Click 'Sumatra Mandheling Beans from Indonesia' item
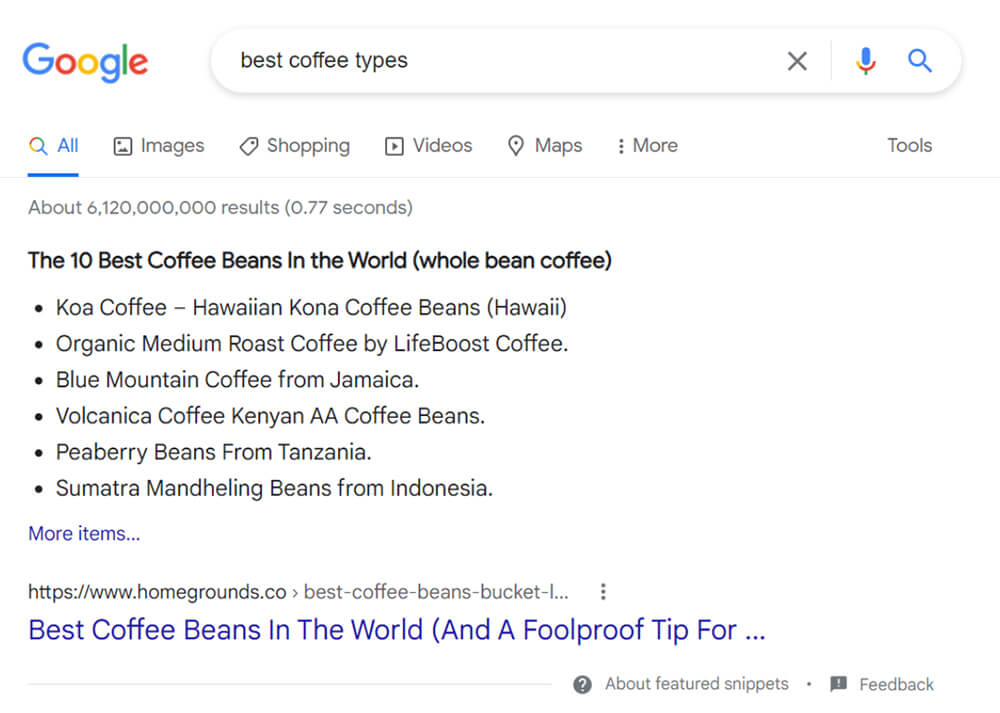Screen dimensions: 1000x713 (x=274, y=488)
